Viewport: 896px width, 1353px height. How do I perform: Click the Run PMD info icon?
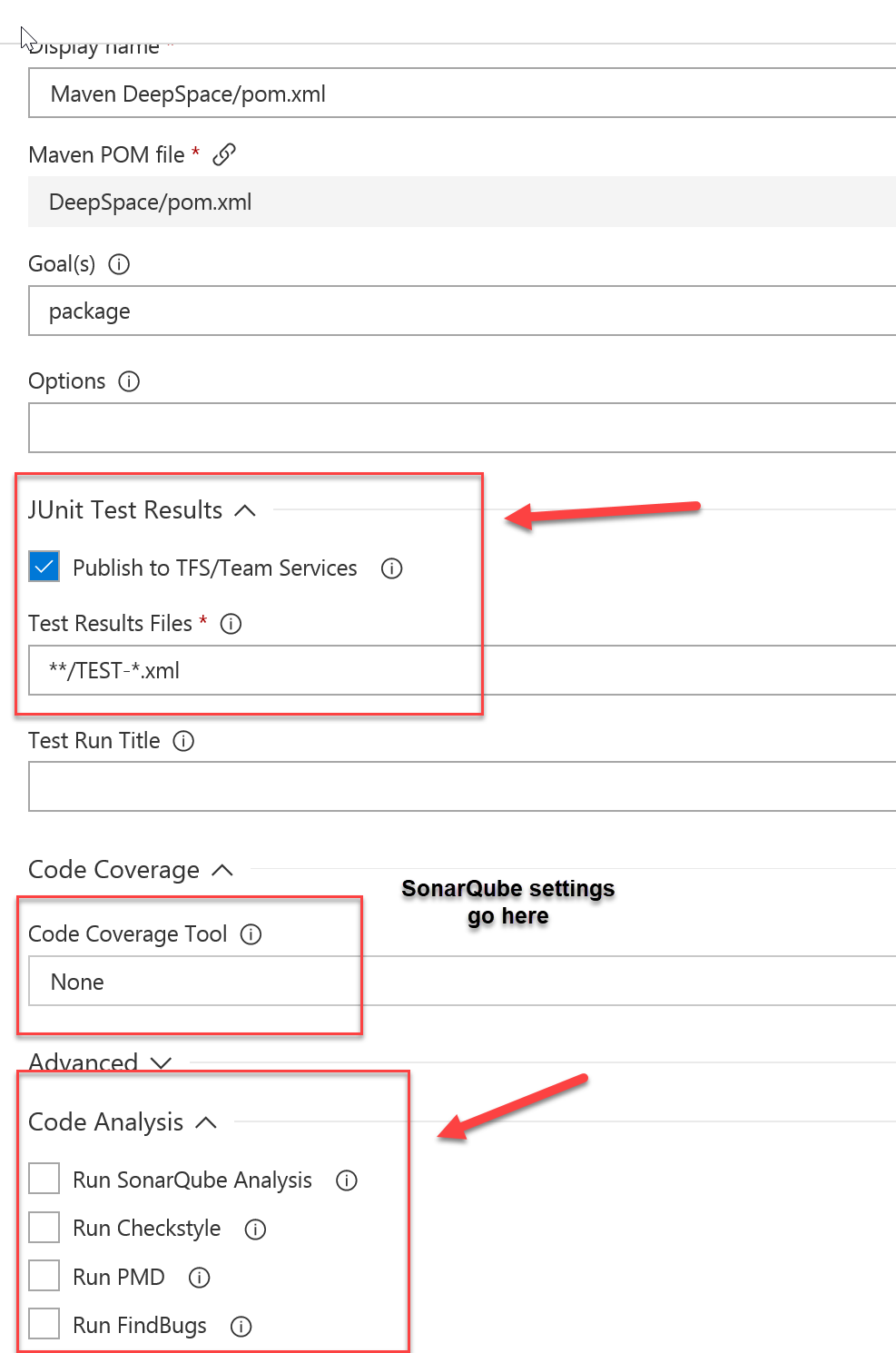[199, 1278]
